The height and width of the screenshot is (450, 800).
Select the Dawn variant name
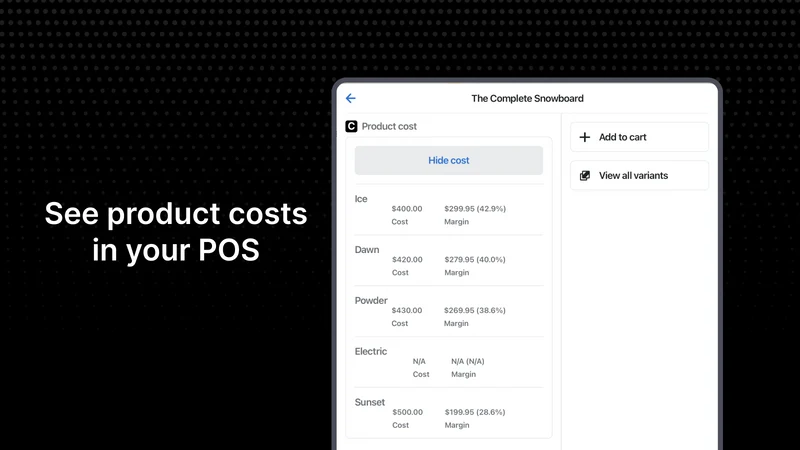(367, 249)
